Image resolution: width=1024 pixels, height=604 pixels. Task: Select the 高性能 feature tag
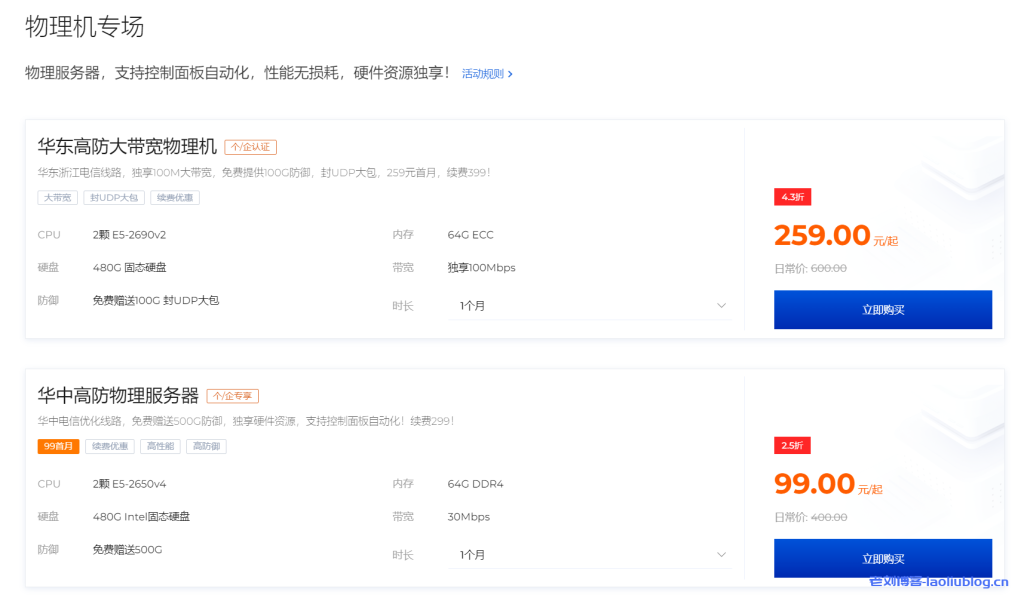[160, 446]
